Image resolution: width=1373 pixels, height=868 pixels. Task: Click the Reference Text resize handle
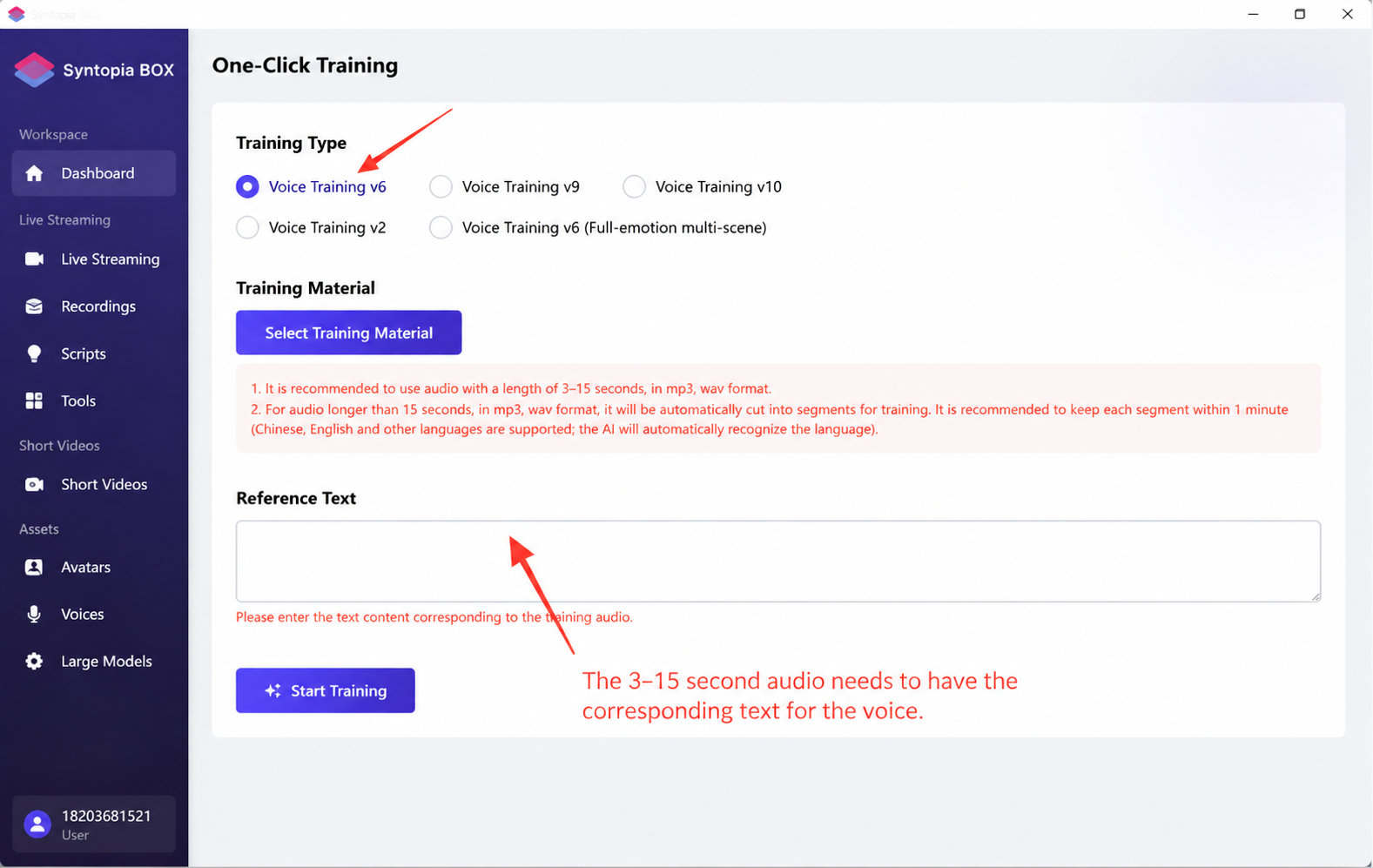pyautogui.click(x=1315, y=595)
